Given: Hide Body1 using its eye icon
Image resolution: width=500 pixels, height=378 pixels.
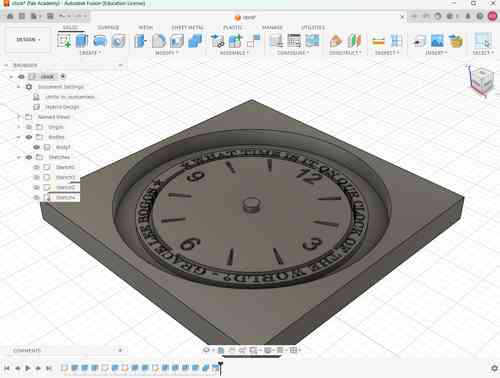Looking at the screenshot, I should pyautogui.click(x=37, y=147).
